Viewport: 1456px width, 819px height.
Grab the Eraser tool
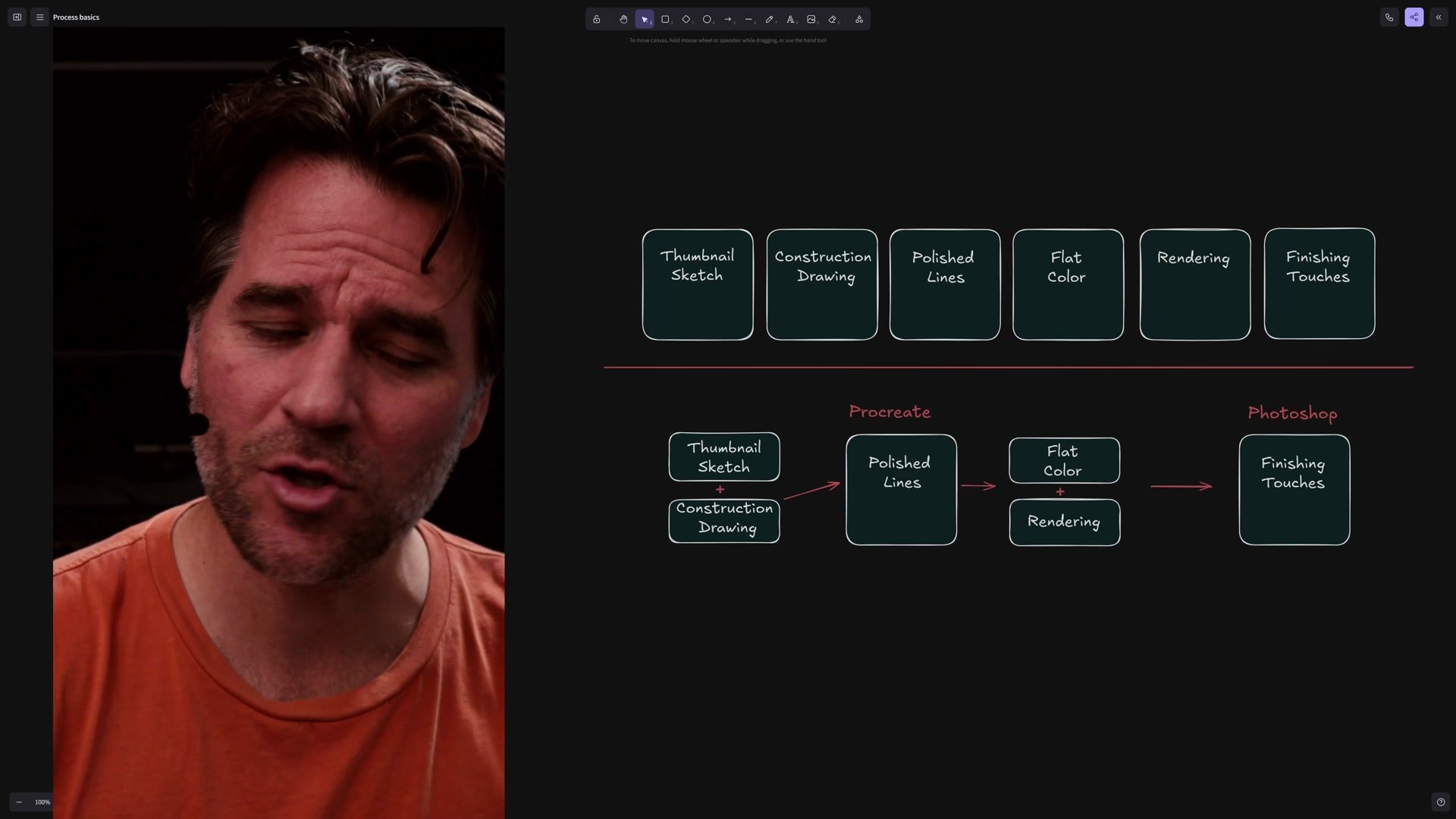pos(832,19)
